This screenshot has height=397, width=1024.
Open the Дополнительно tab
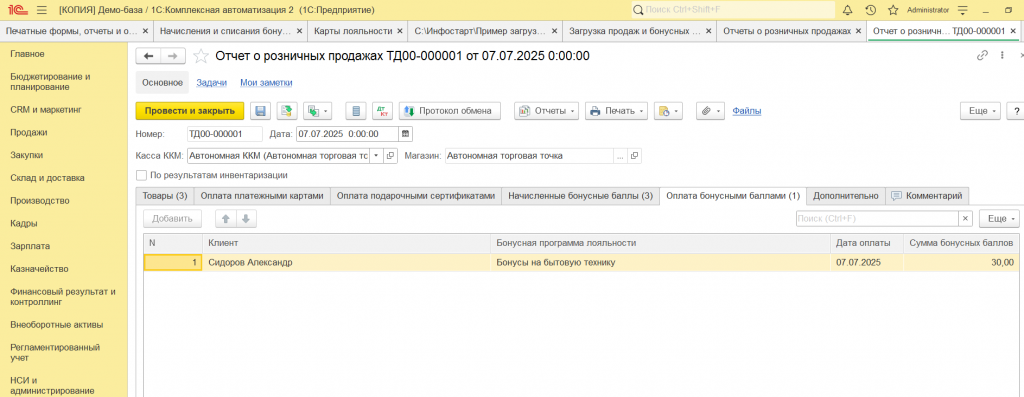coord(846,196)
